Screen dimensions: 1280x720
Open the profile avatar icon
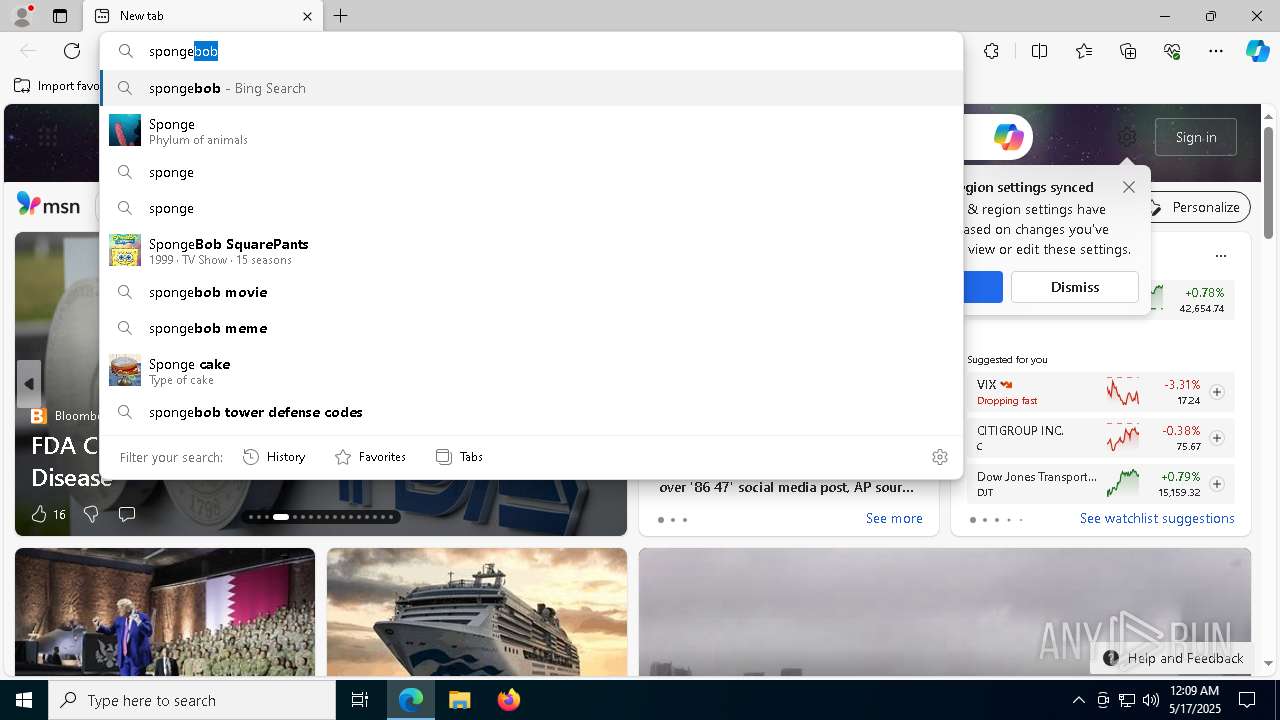coord(22,16)
